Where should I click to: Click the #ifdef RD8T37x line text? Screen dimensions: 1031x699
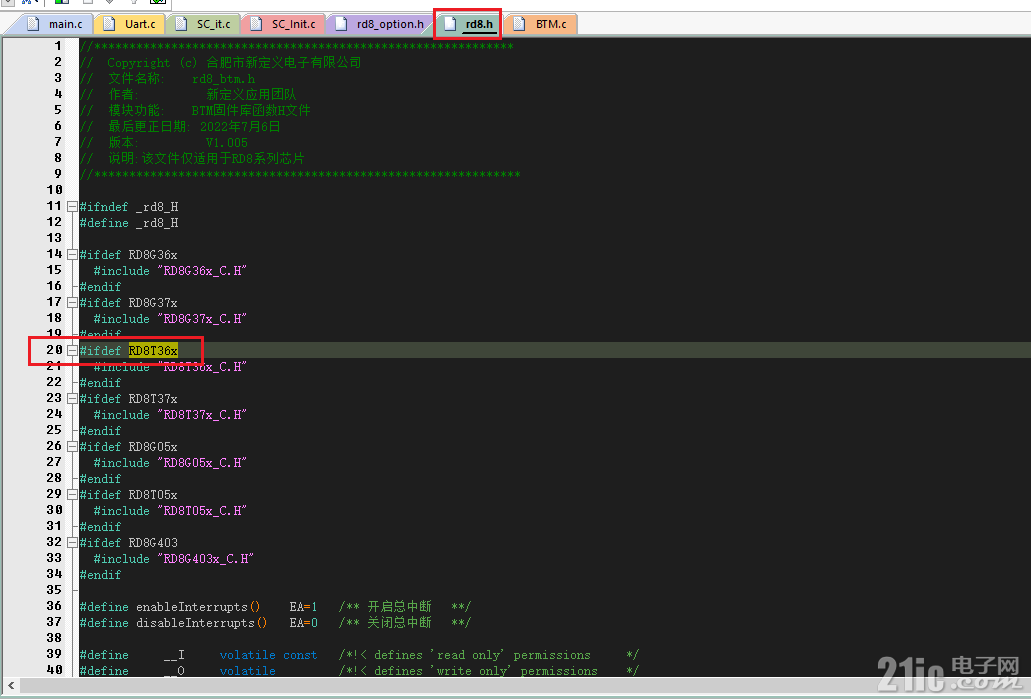pos(128,398)
